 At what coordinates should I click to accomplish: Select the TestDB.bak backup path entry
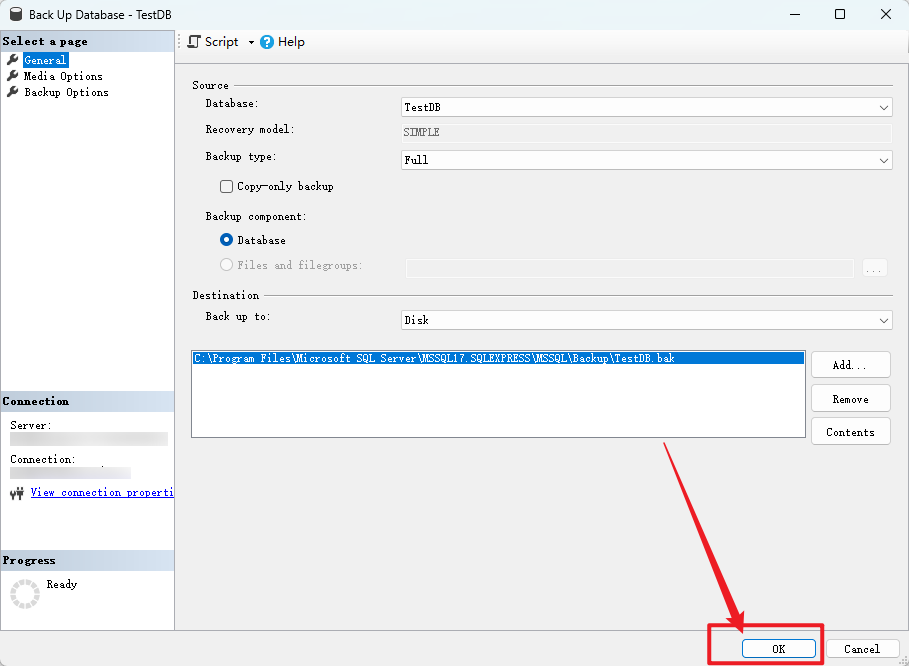tap(498, 358)
